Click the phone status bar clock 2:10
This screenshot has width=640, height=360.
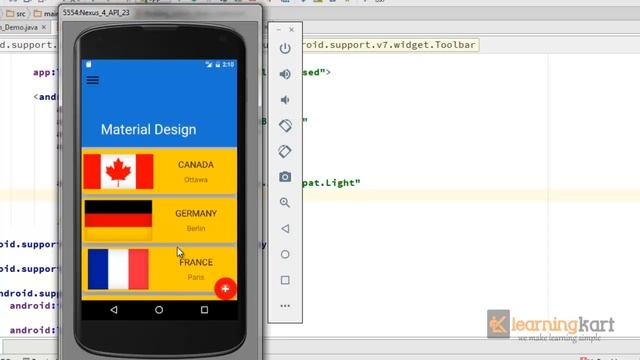click(228, 64)
